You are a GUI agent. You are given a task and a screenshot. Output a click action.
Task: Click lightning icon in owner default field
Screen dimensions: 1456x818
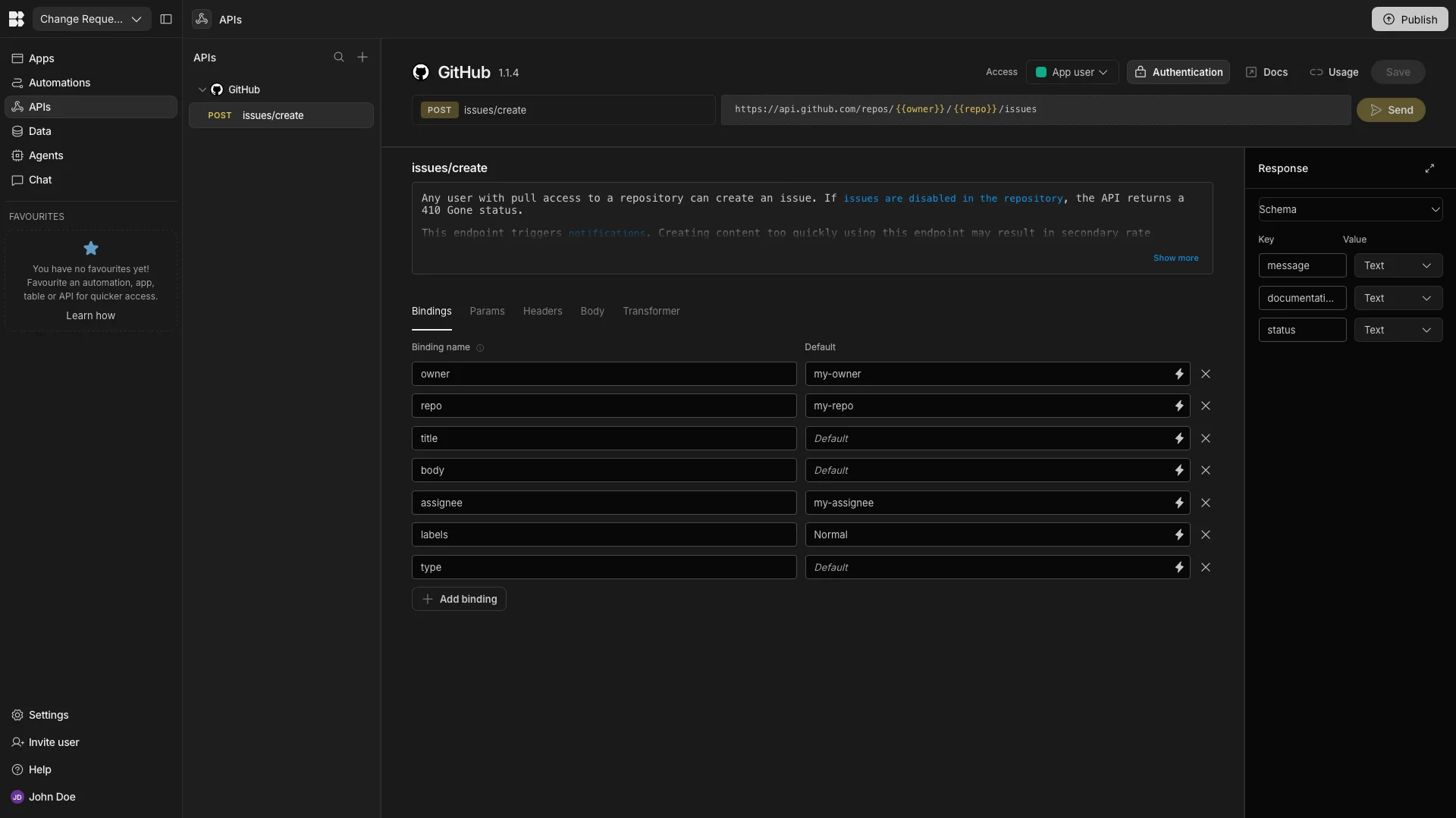(x=1179, y=374)
